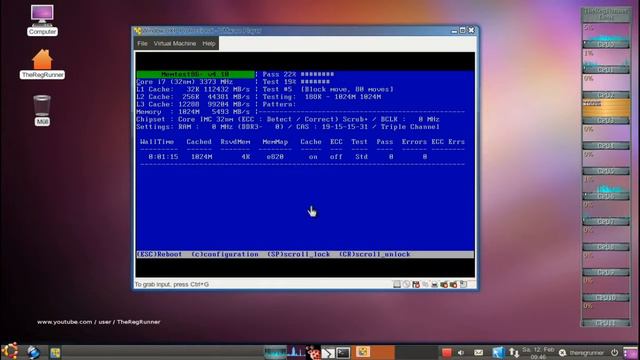The width and height of the screenshot is (640, 360).
Task: Click the VM window title bar icon
Action: [138, 31]
